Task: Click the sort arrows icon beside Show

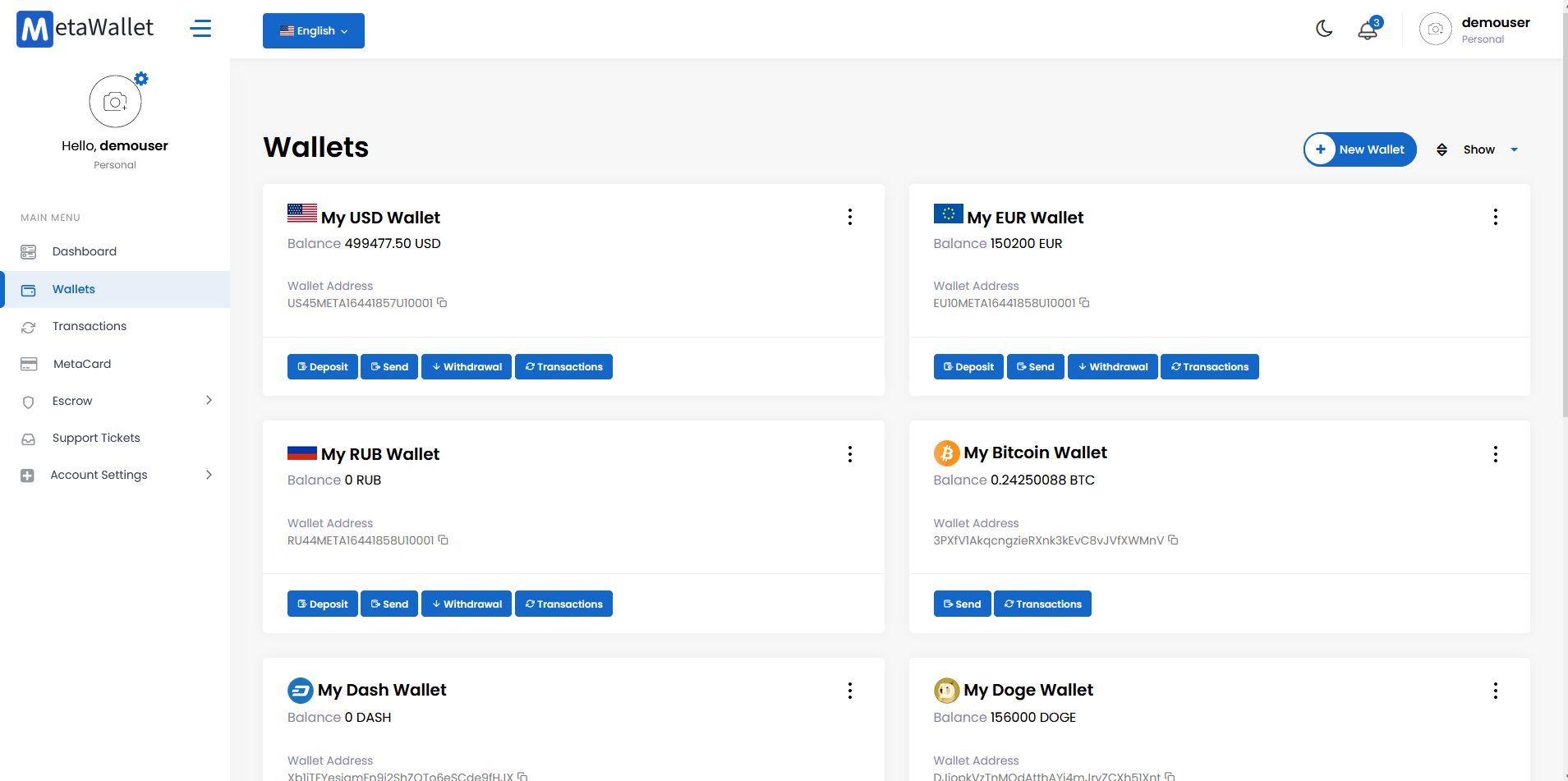Action: pos(1442,149)
